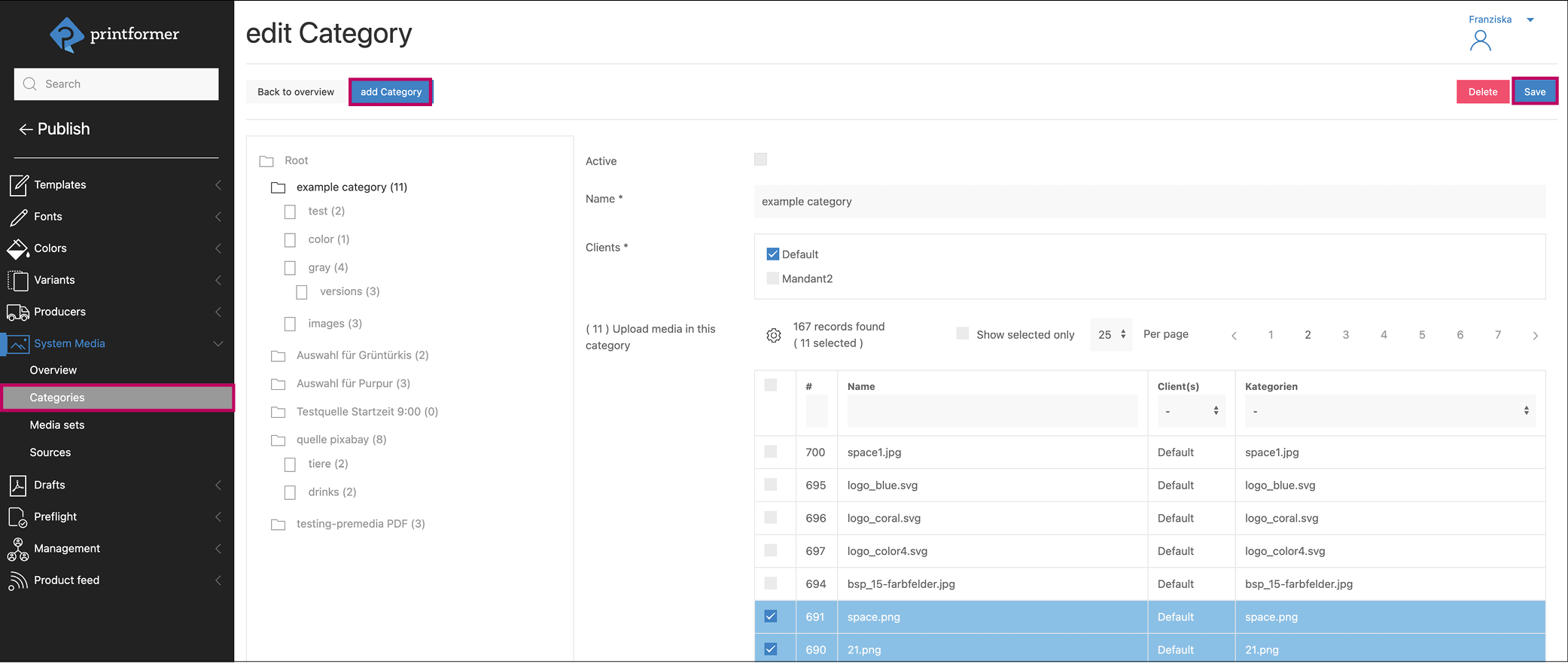
Task: Check the Mandant2 client checkbox
Action: pyautogui.click(x=772, y=279)
